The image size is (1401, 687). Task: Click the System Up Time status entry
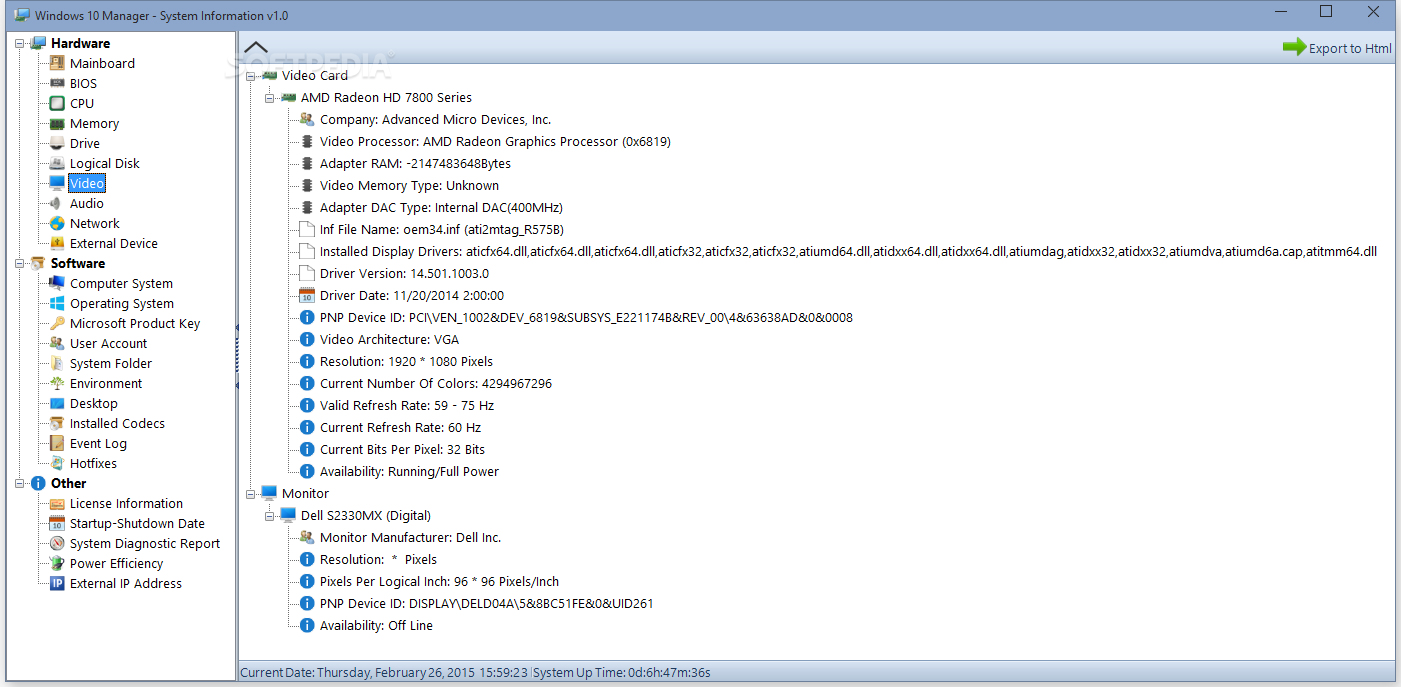622,673
